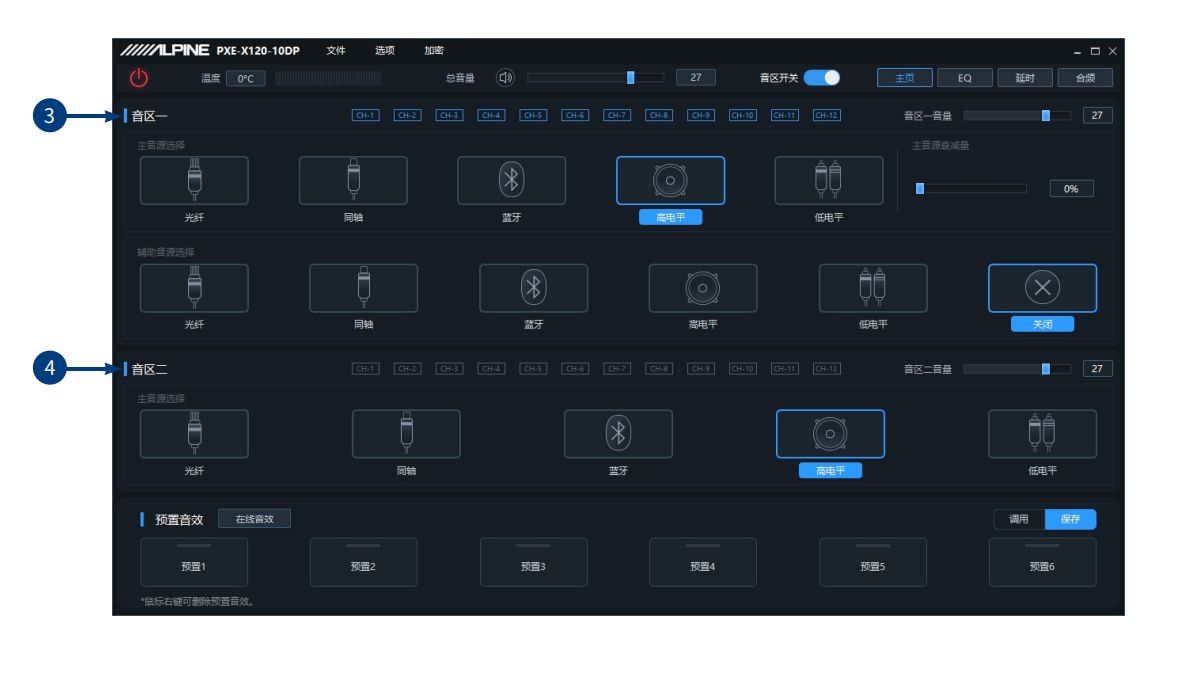Screen dimensions: 1200x691
Task: Select preset slot 预置1
Action: (x=194, y=562)
